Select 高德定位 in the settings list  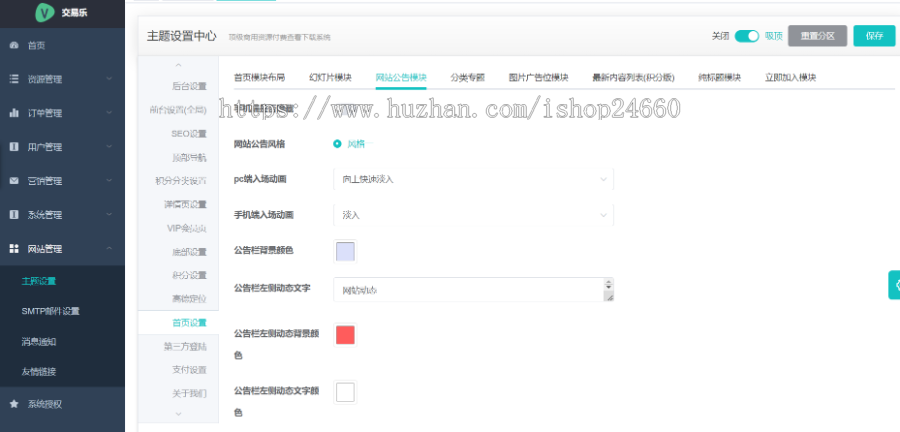click(189, 298)
